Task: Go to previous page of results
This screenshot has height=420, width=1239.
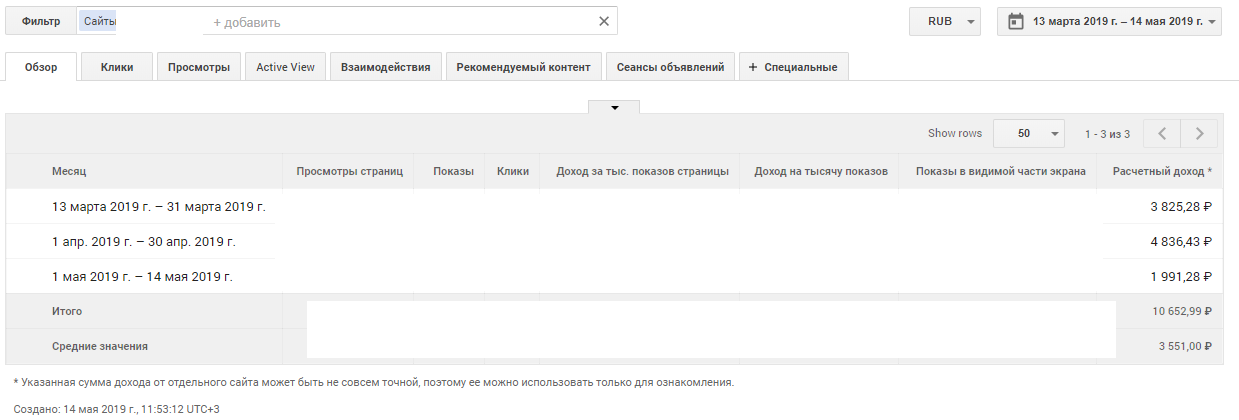Action: pyautogui.click(x=1162, y=133)
